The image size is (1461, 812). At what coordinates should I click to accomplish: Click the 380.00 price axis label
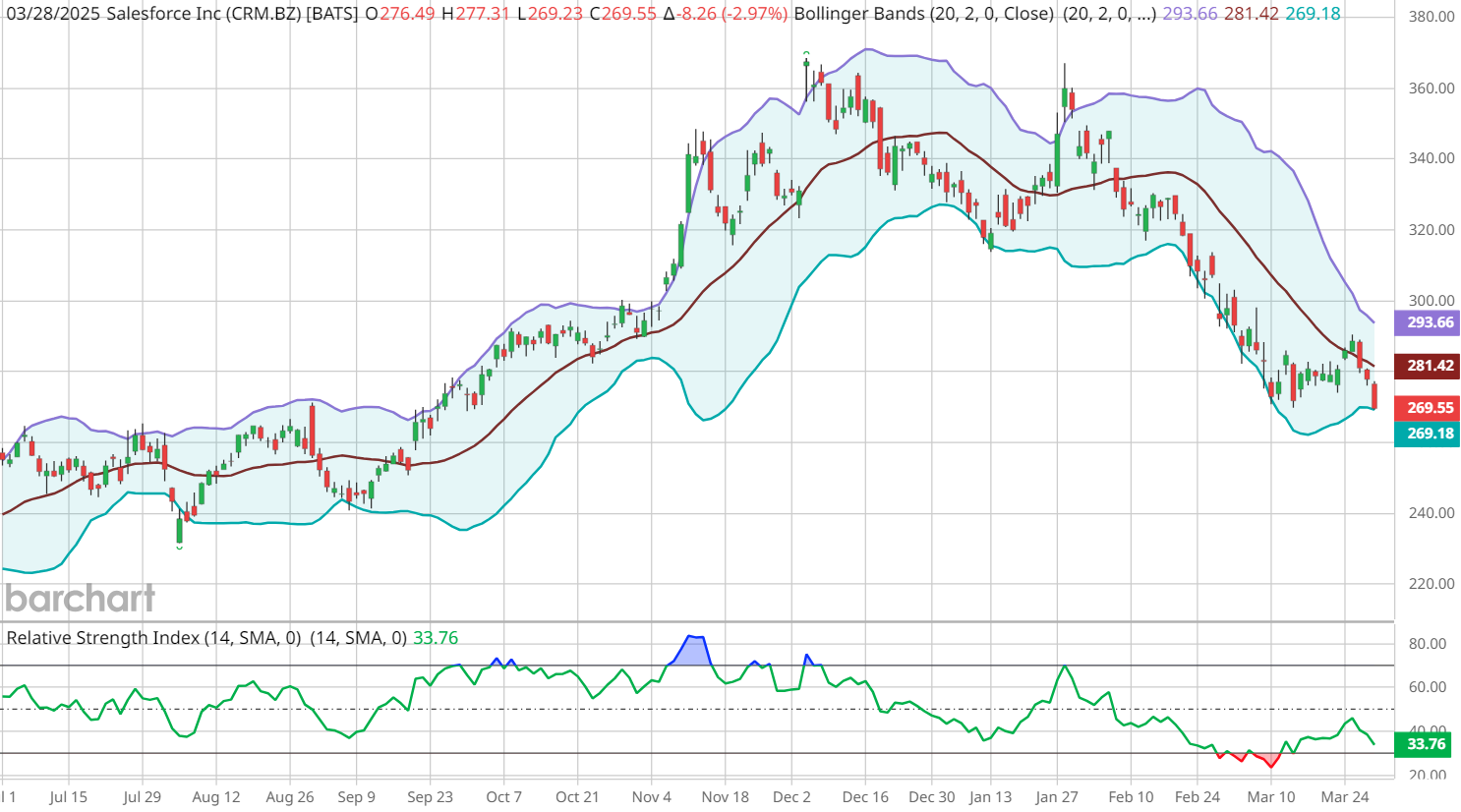pyautogui.click(x=1431, y=17)
